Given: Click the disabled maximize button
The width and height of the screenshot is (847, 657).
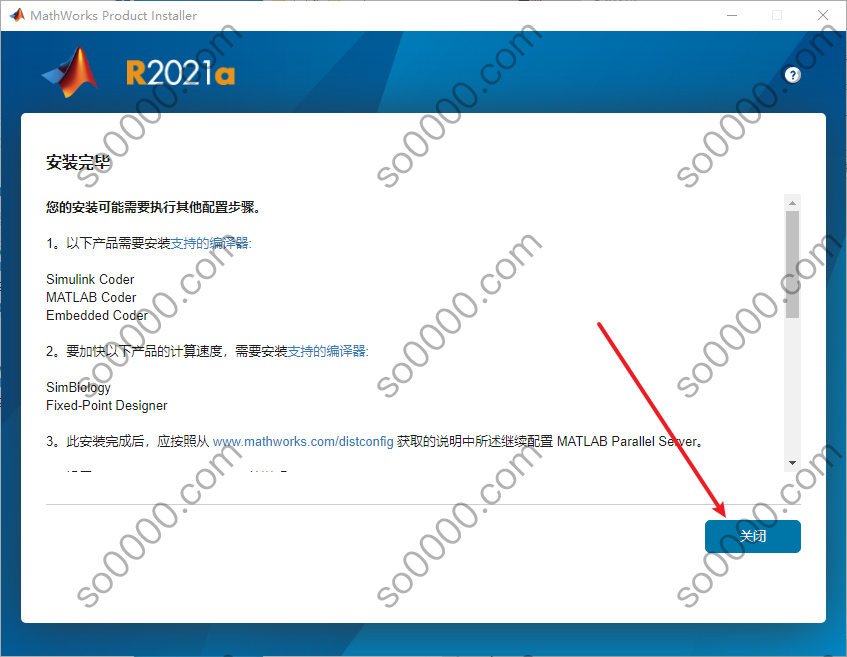Looking at the screenshot, I should coord(777,15).
